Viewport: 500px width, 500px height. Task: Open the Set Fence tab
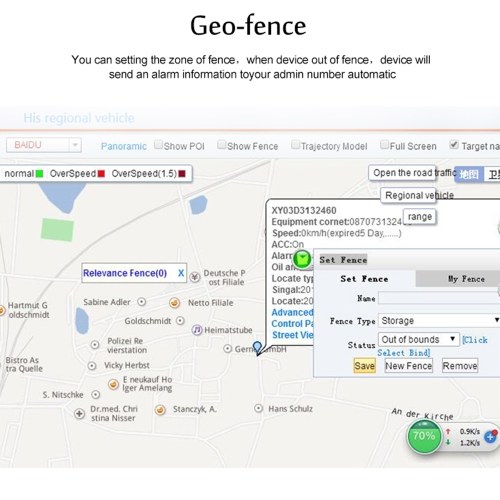[365, 279]
